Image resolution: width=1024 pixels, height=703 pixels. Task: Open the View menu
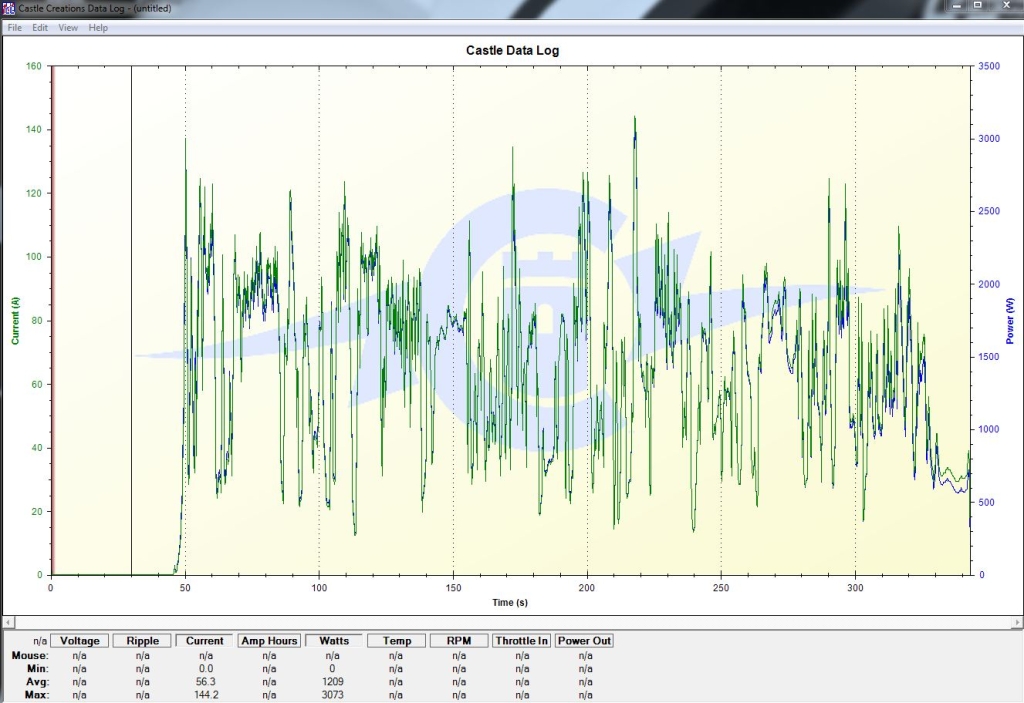point(68,27)
